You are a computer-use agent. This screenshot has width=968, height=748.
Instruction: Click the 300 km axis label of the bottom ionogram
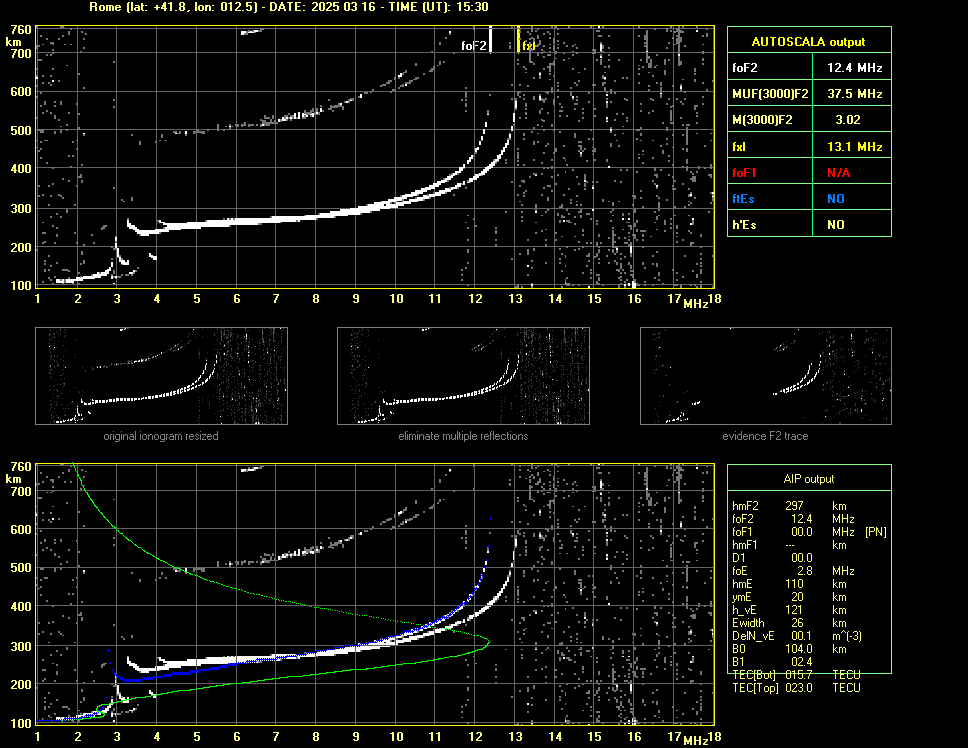(20, 647)
